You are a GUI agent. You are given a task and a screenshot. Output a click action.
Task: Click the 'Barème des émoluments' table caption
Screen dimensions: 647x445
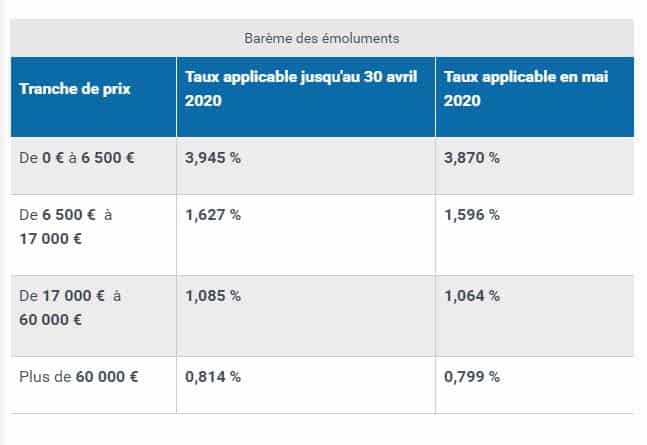[x=322, y=39]
